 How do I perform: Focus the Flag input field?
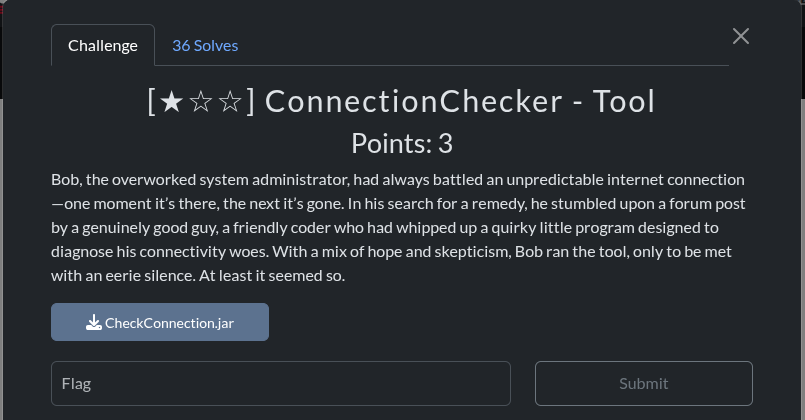280,383
